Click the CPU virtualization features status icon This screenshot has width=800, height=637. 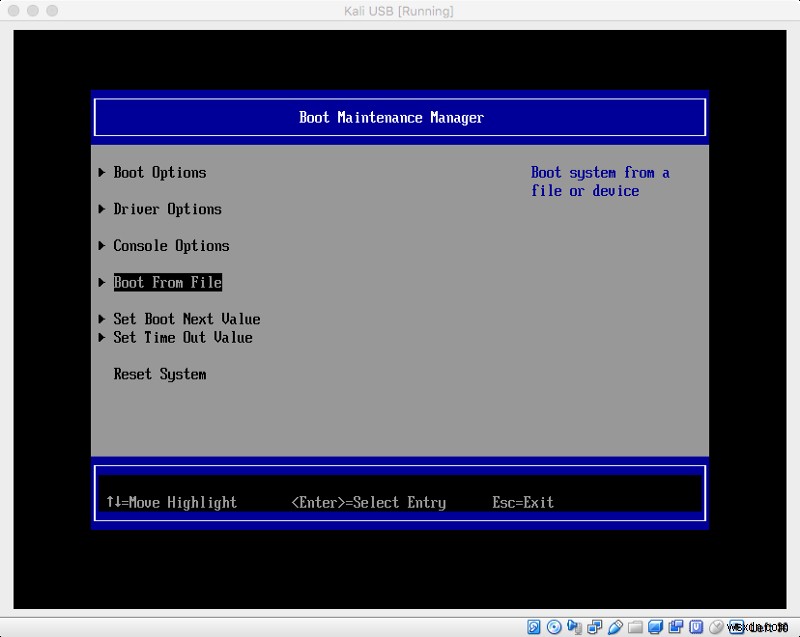pyautogui.click(x=696, y=627)
